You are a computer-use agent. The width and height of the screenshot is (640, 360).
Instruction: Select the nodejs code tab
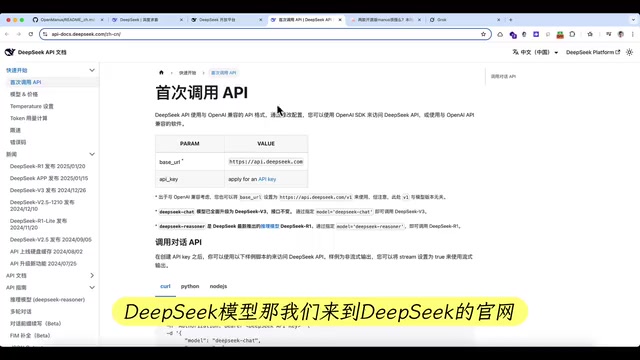pyautogui.click(x=218, y=286)
